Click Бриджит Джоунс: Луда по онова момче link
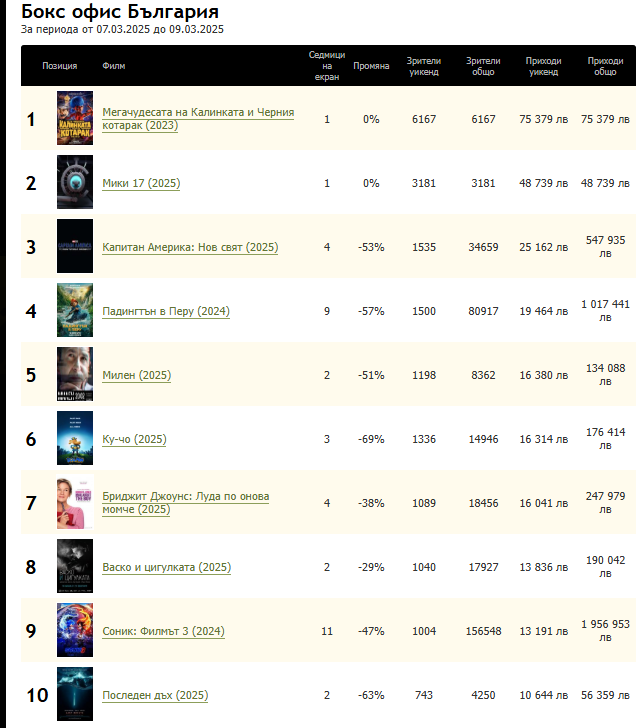The width and height of the screenshot is (637, 728). 185,503
